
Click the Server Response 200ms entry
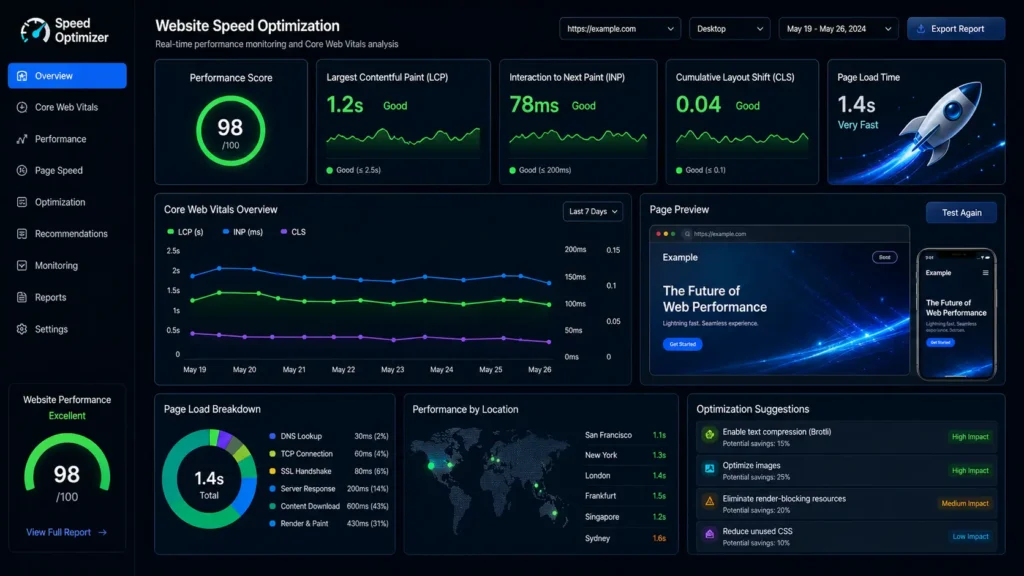[329, 488]
